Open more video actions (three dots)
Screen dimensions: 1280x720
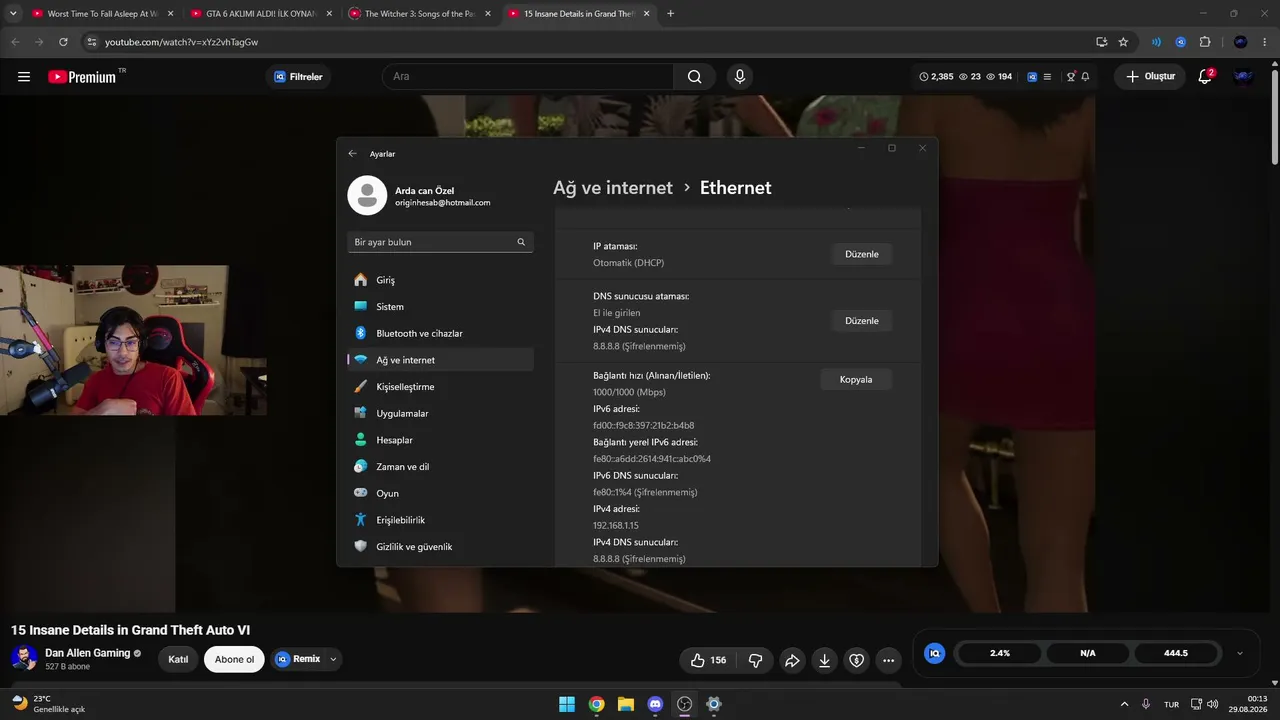click(x=888, y=660)
